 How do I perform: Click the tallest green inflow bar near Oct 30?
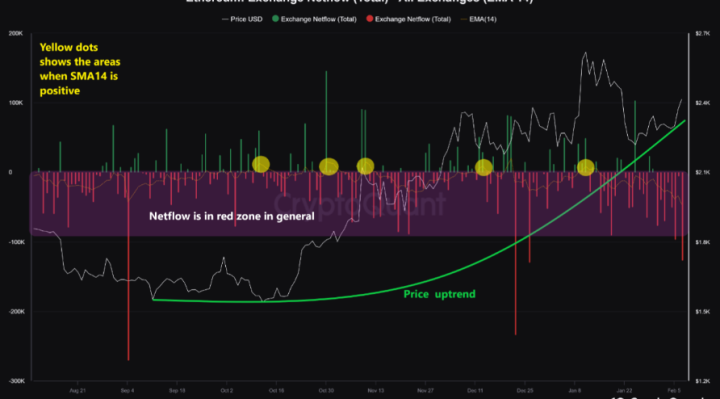click(326, 122)
